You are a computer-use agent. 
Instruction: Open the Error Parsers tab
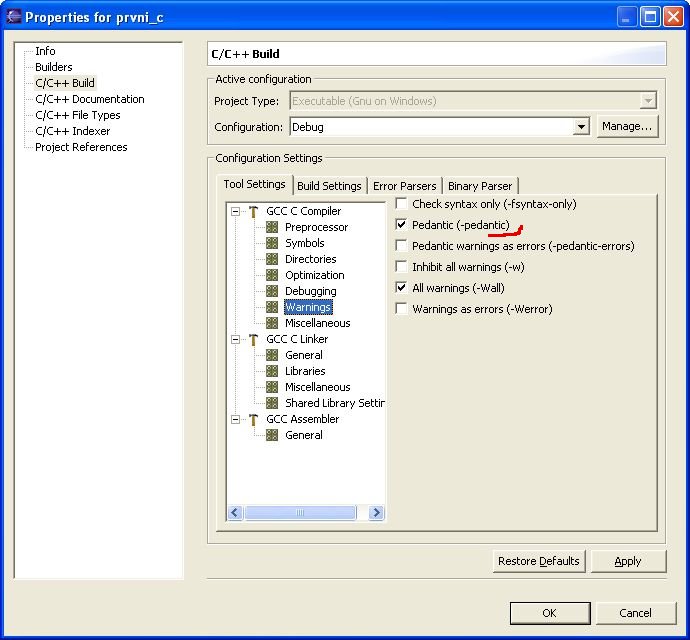pyautogui.click(x=404, y=186)
